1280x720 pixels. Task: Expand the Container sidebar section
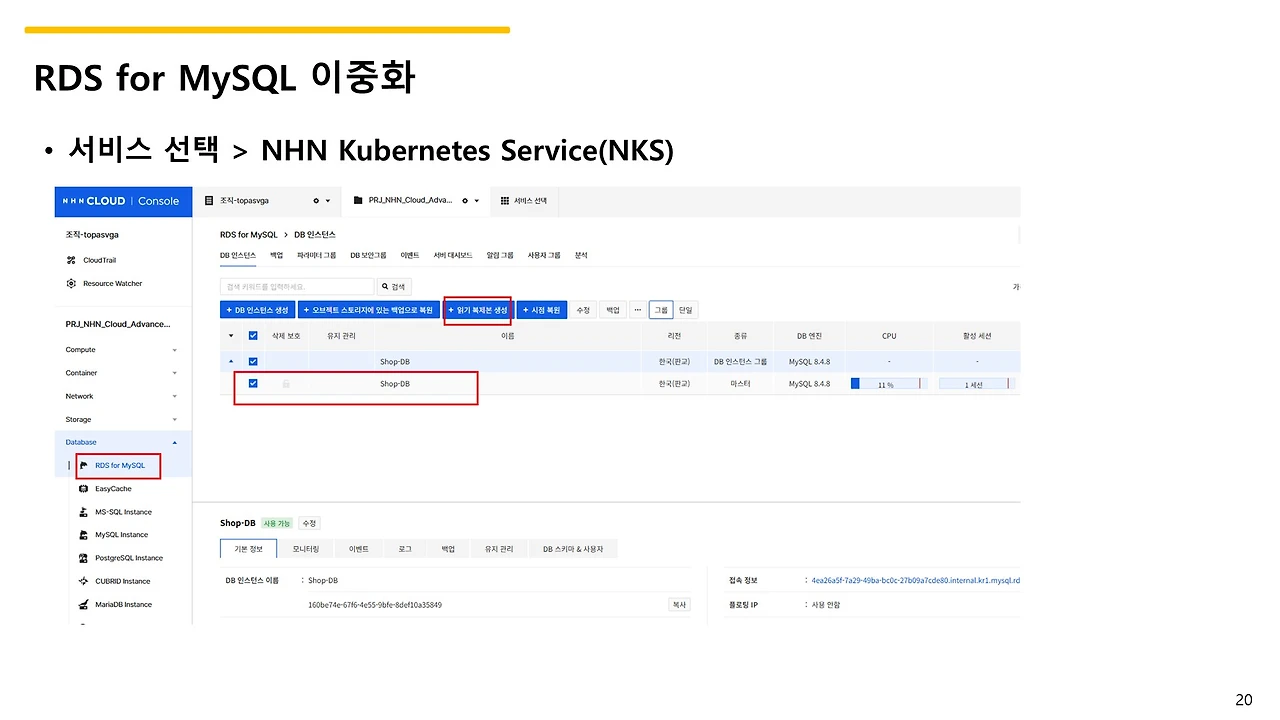(x=175, y=373)
